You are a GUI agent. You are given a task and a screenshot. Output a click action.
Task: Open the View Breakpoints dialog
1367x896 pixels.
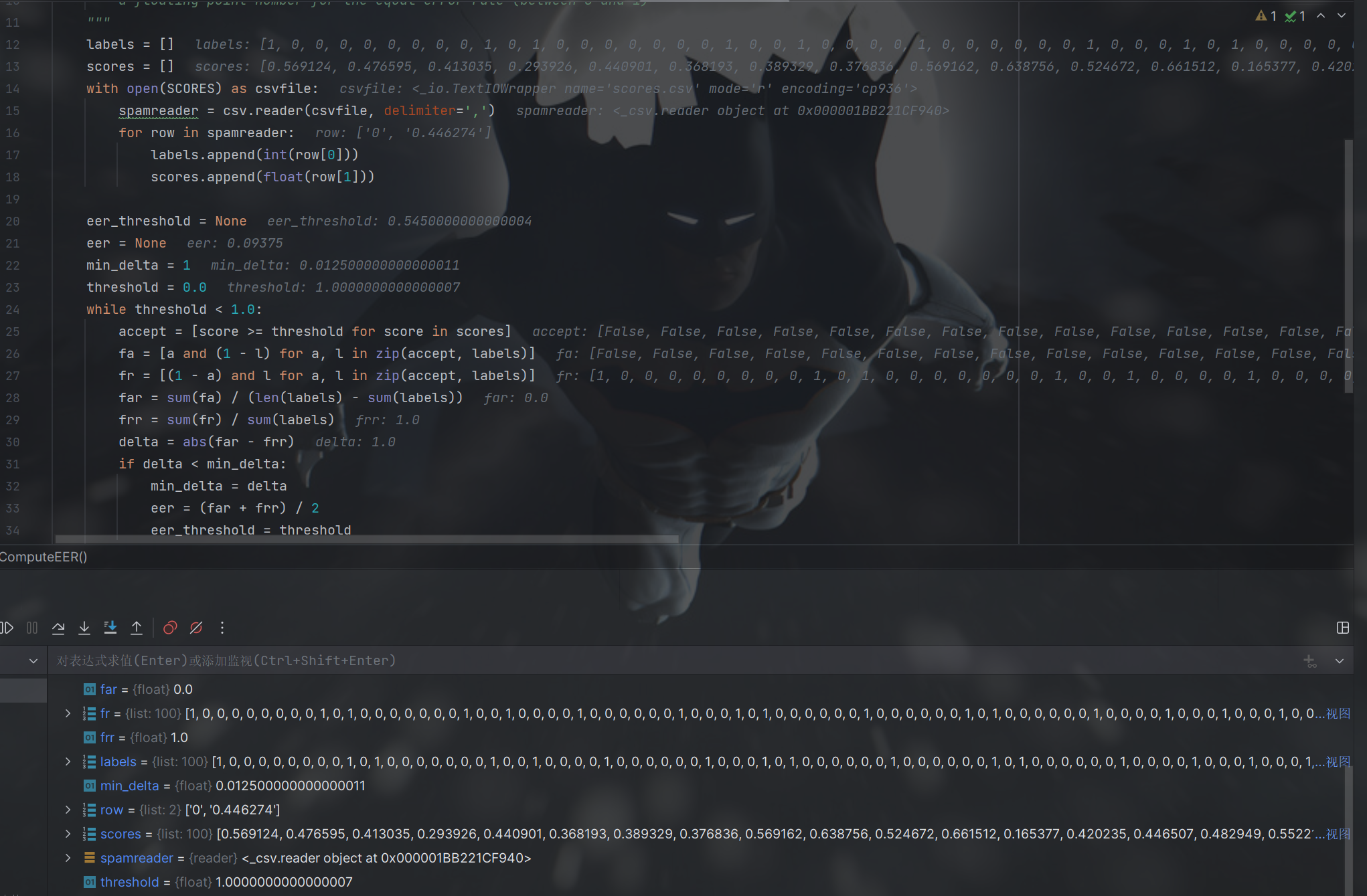click(170, 628)
